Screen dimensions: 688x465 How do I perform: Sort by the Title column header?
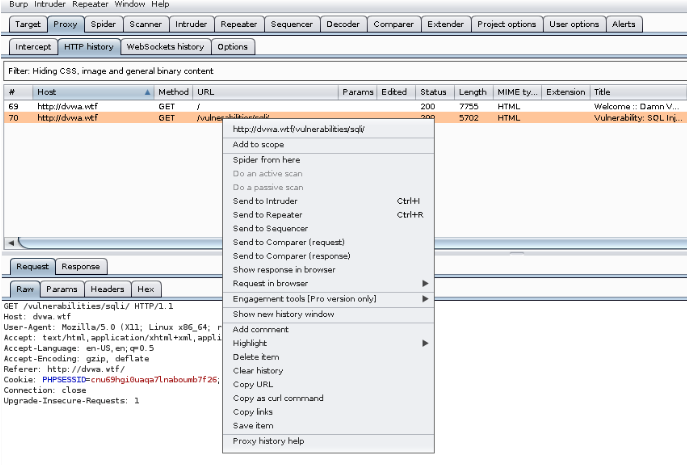pyautogui.click(x=638, y=92)
